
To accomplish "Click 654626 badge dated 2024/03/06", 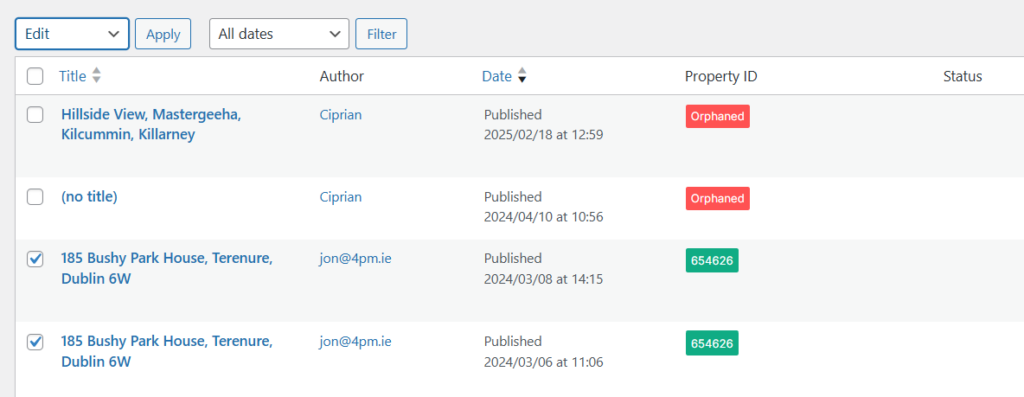I will 712,343.
